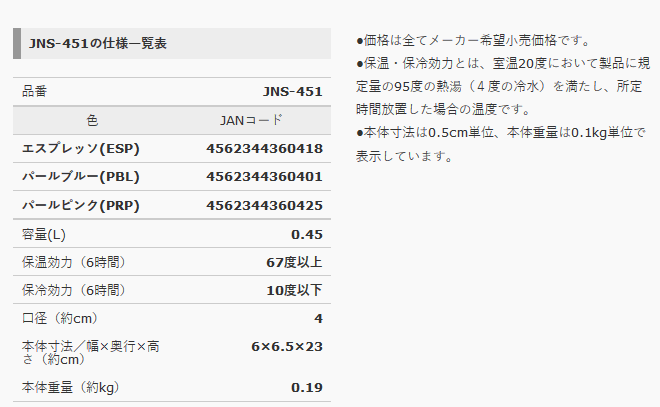Click the JAN code 4562344360418
Screen dimensions: 660x407
(x=263, y=148)
